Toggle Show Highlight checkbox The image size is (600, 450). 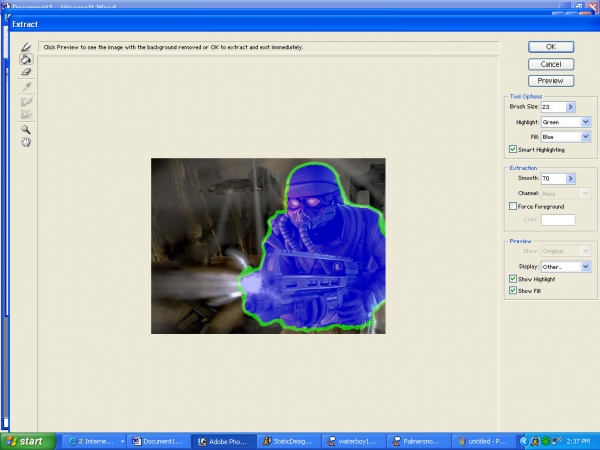[x=513, y=279]
